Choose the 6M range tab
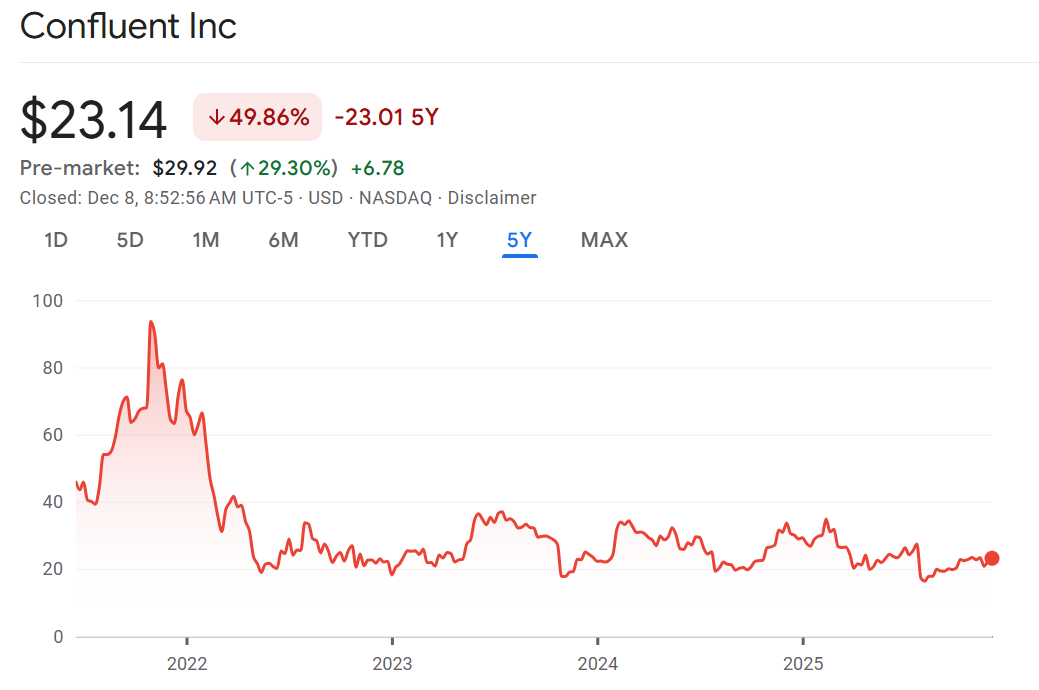 283,240
